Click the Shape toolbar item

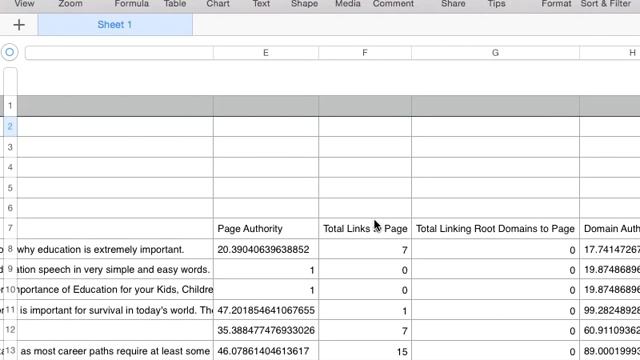click(x=304, y=4)
